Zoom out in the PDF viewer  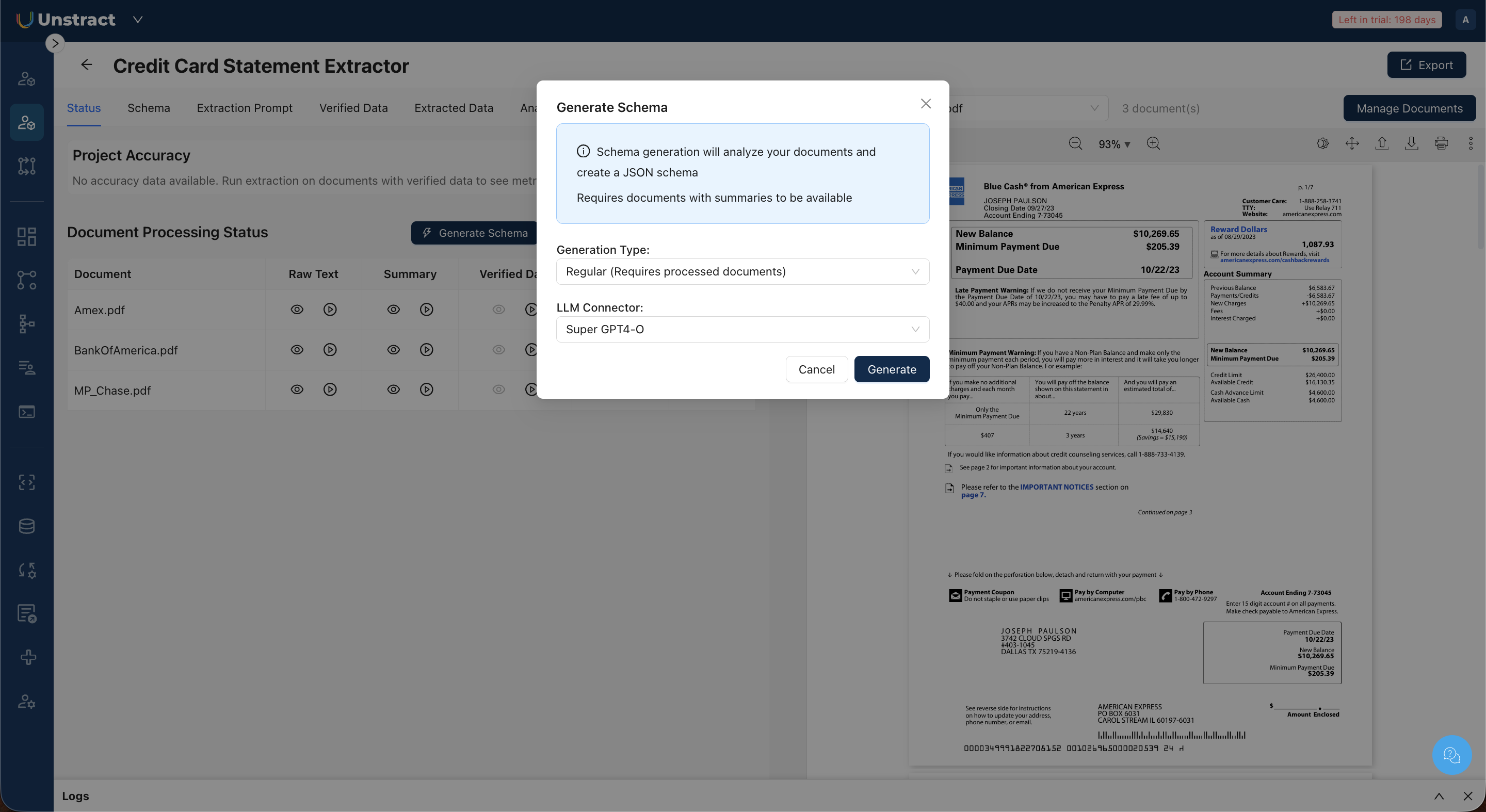click(1075, 143)
